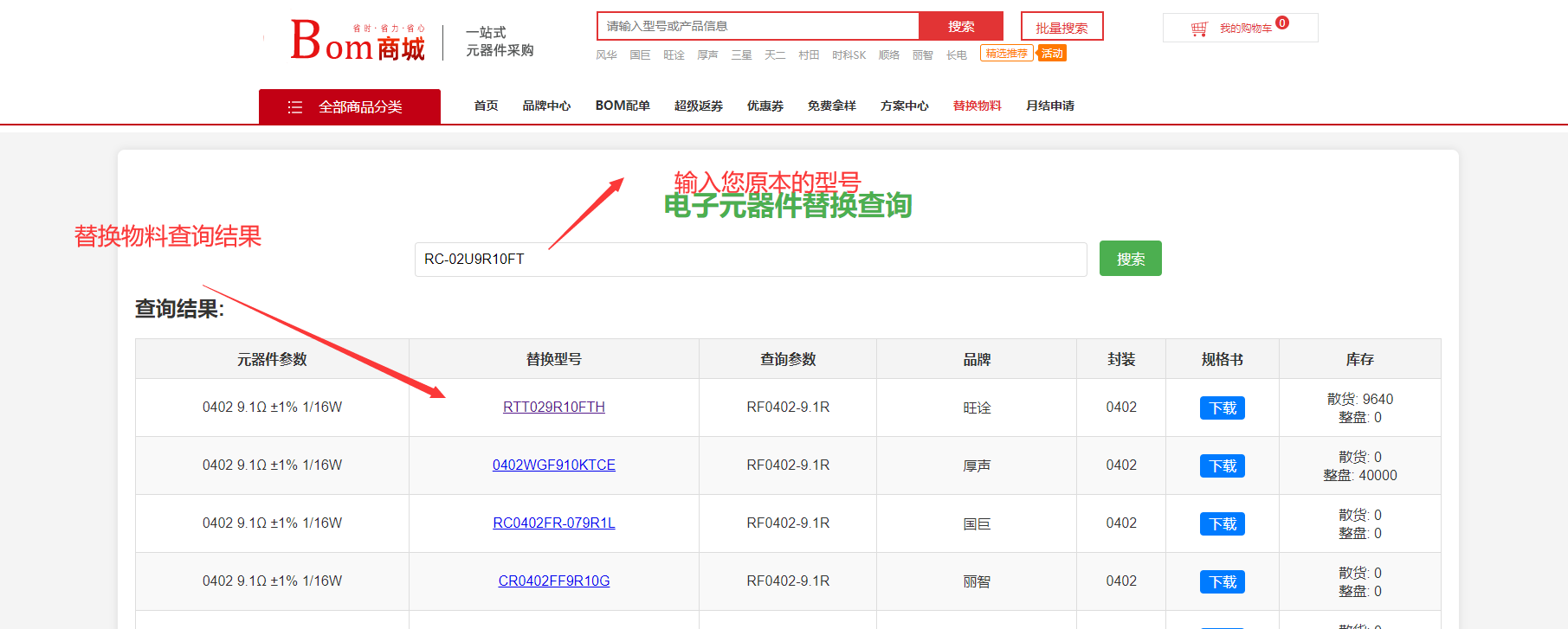Click brand cell 旺诠 in results
The image size is (1568, 629).
(977, 408)
